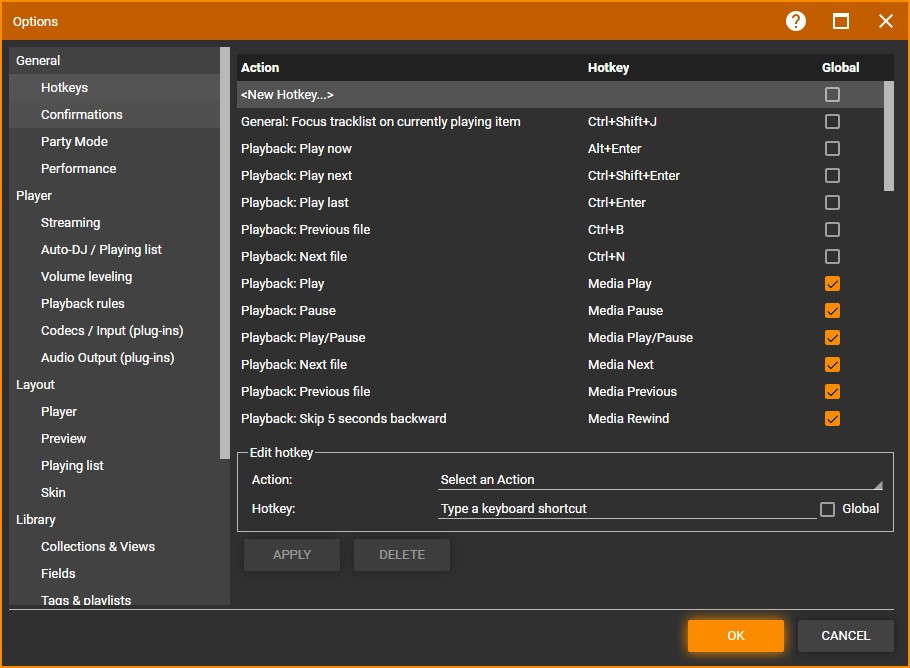Click the help question mark icon
This screenshot has width=910, height=668.
796,21
